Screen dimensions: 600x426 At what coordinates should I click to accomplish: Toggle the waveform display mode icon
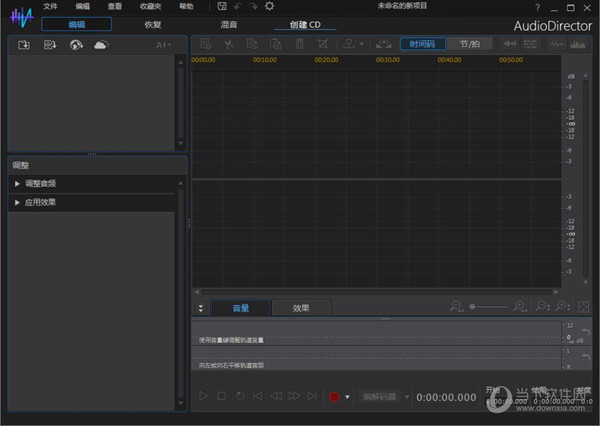[557, 44]
